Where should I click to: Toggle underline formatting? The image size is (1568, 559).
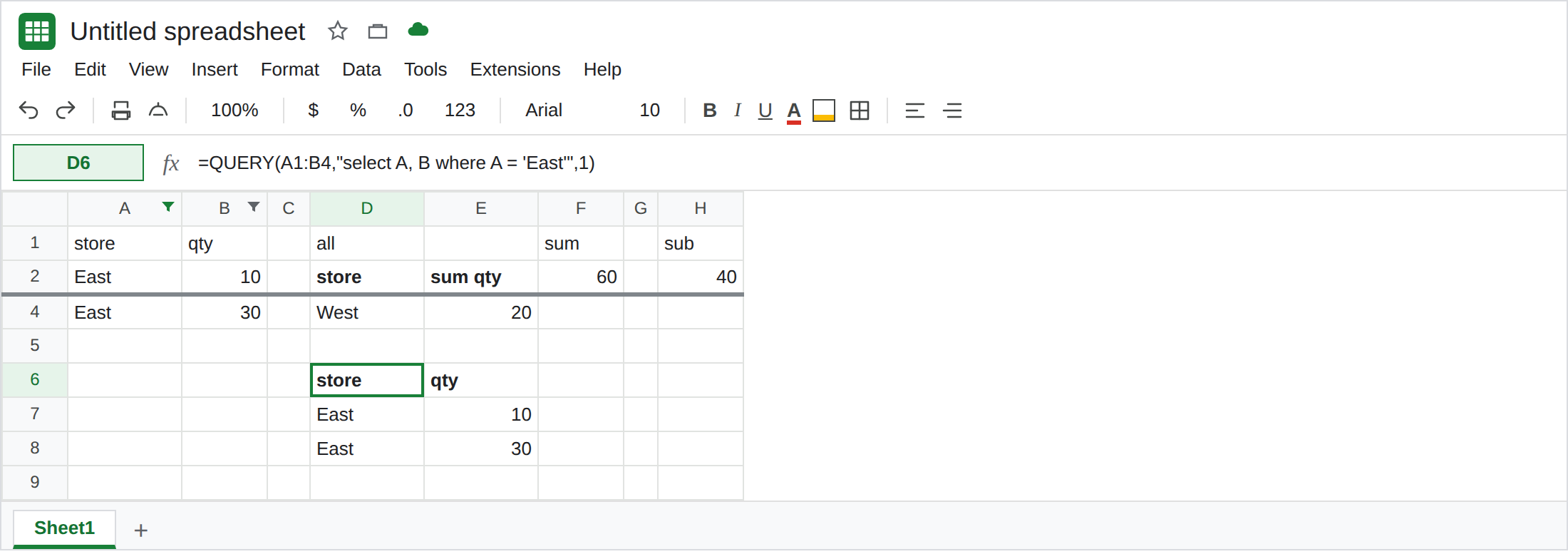[x=765, y=111]
